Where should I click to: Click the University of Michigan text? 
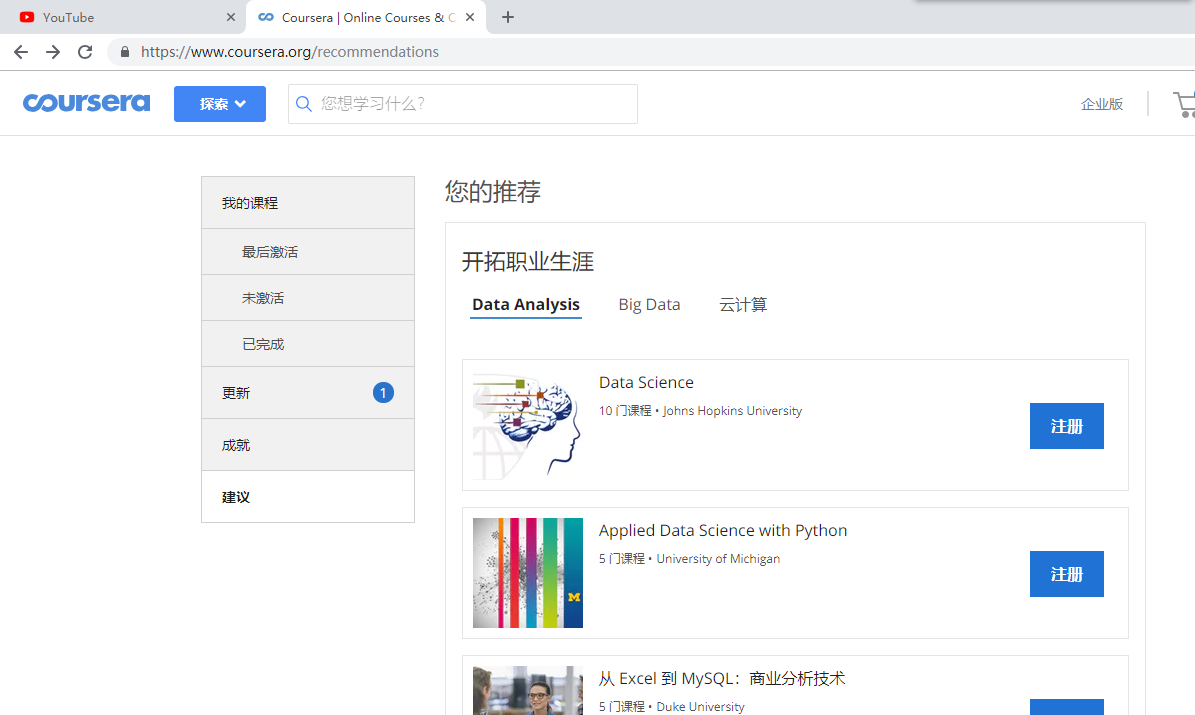click(718, 559)
